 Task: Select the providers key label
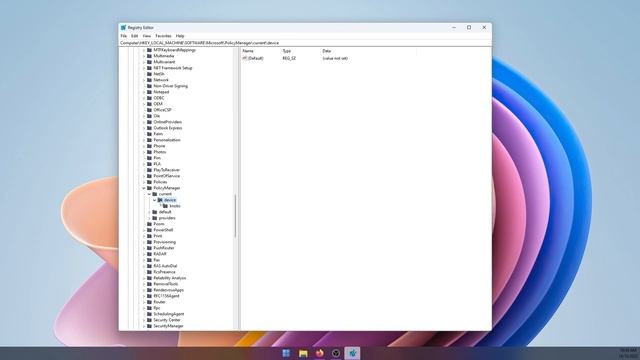pyautogui.click(x=167, y=218)
